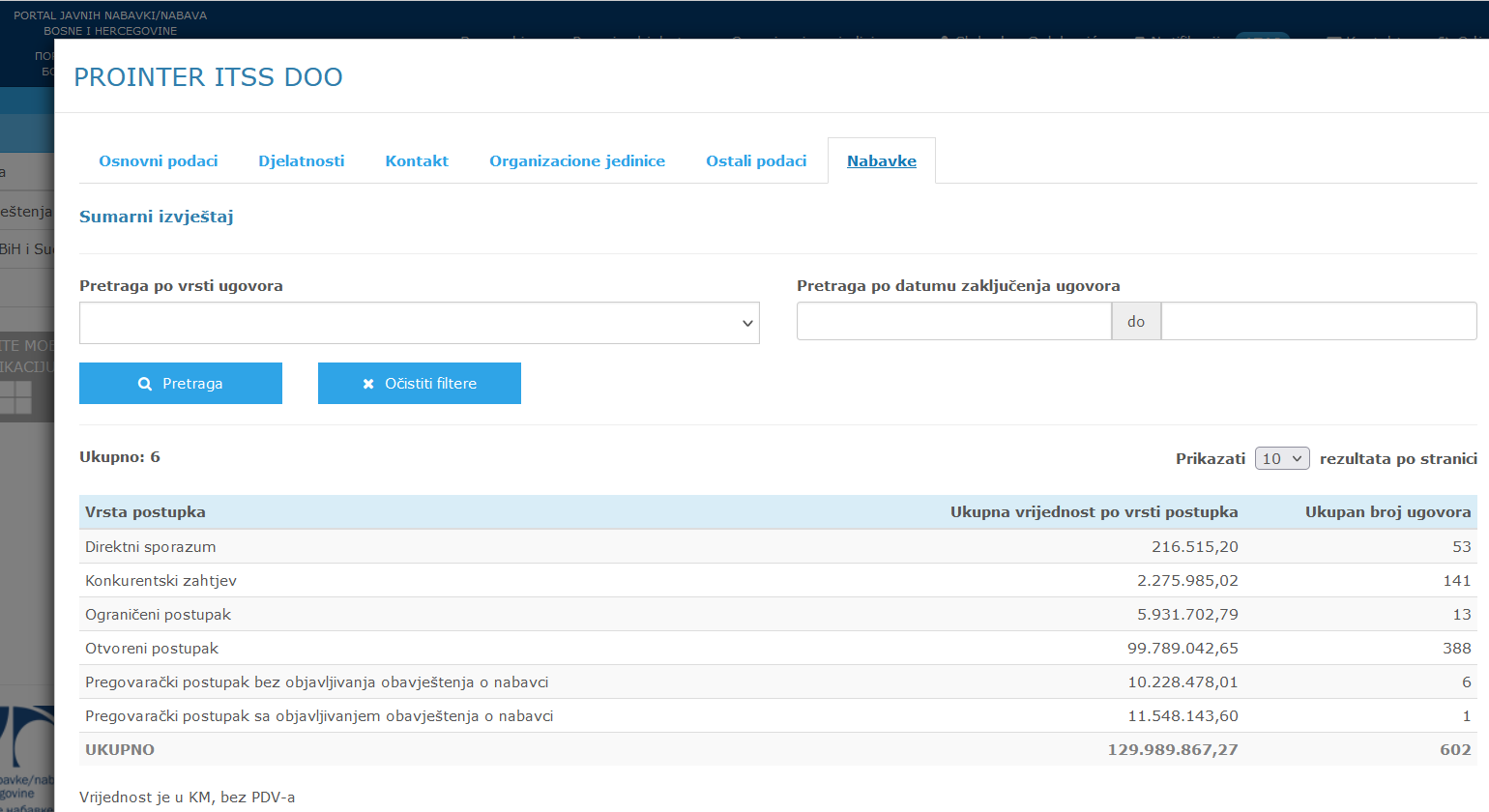Click the value 11.548.143,60
The image size is (1489, 812).
point(1182,716)
